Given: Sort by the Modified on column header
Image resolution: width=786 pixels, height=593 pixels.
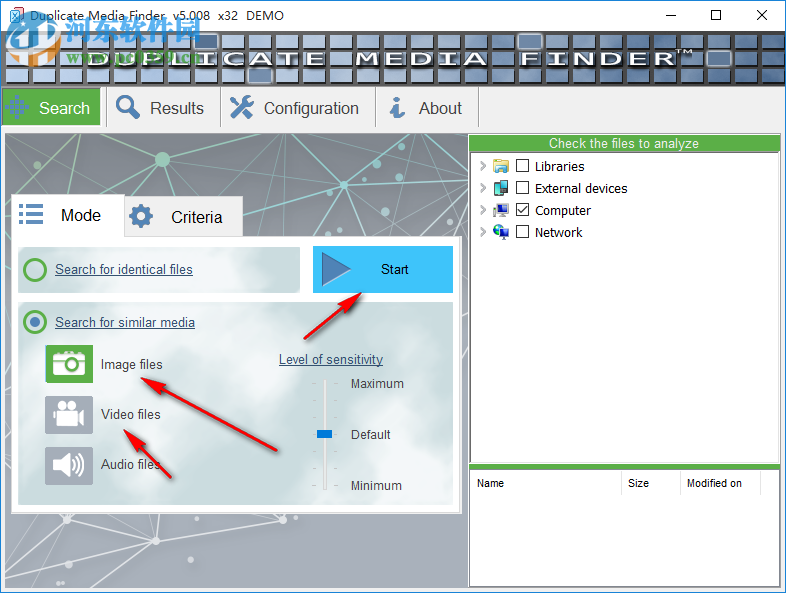Looking at the screenshot, I should click(720, 483).
